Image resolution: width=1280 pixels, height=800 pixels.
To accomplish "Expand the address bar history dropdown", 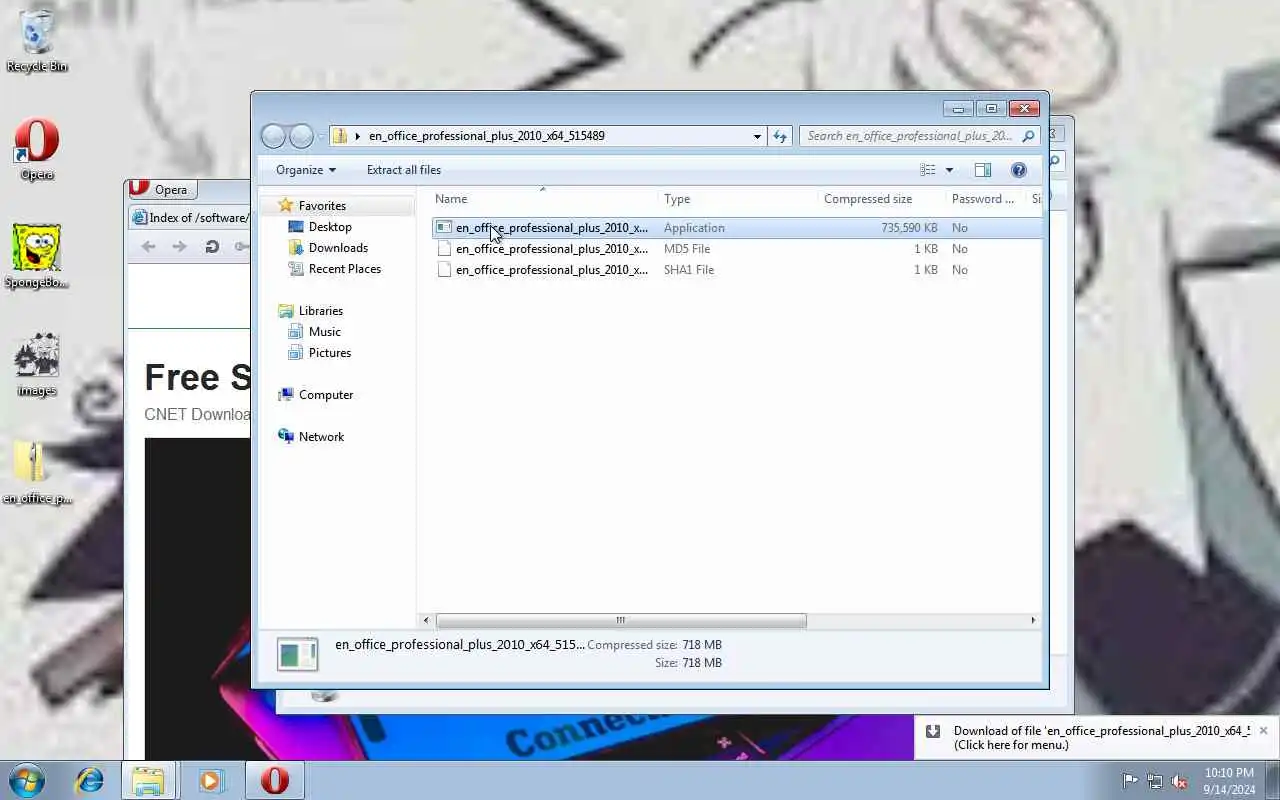I will 757,136.
